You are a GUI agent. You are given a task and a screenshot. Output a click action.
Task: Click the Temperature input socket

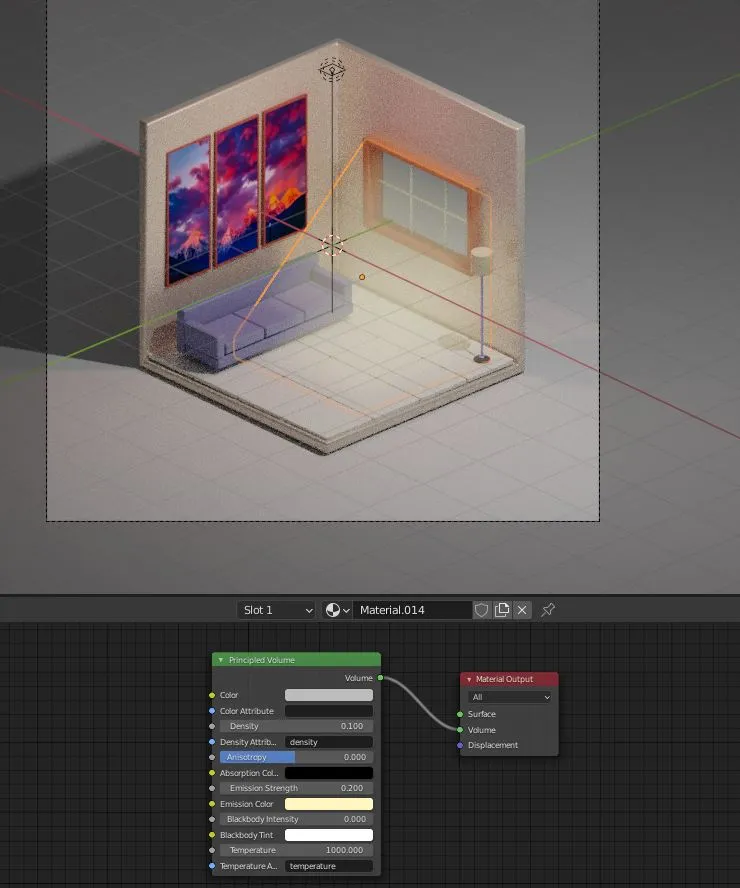pyautogui.click(x=212, y=851)
